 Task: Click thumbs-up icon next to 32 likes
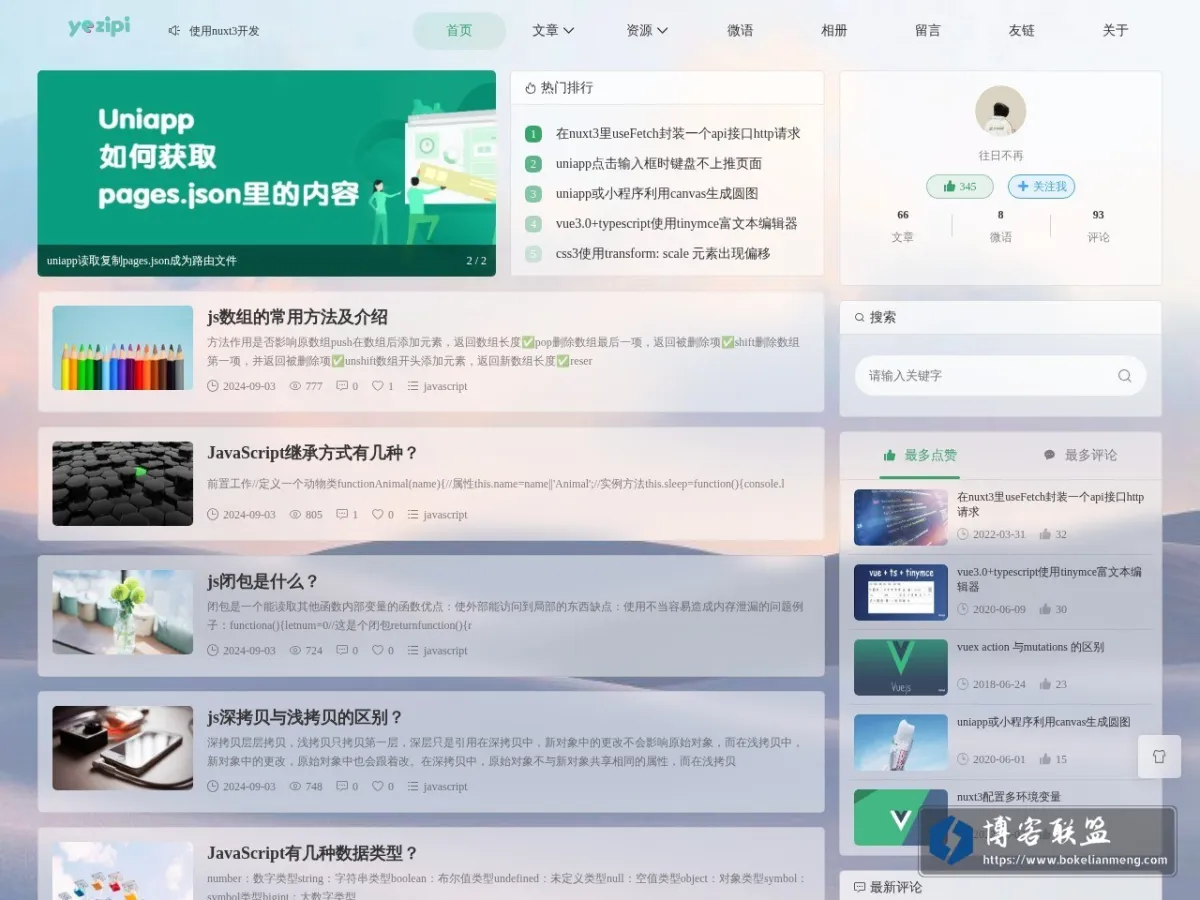(1045, 535)
